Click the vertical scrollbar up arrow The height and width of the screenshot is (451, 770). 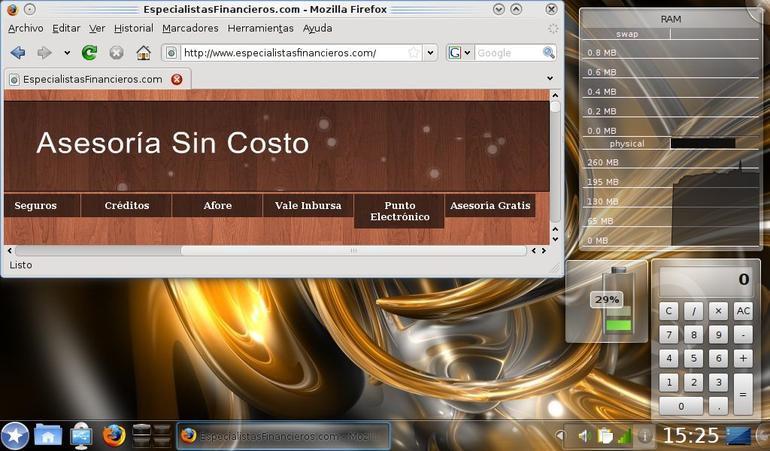click(x=555, y=95)
